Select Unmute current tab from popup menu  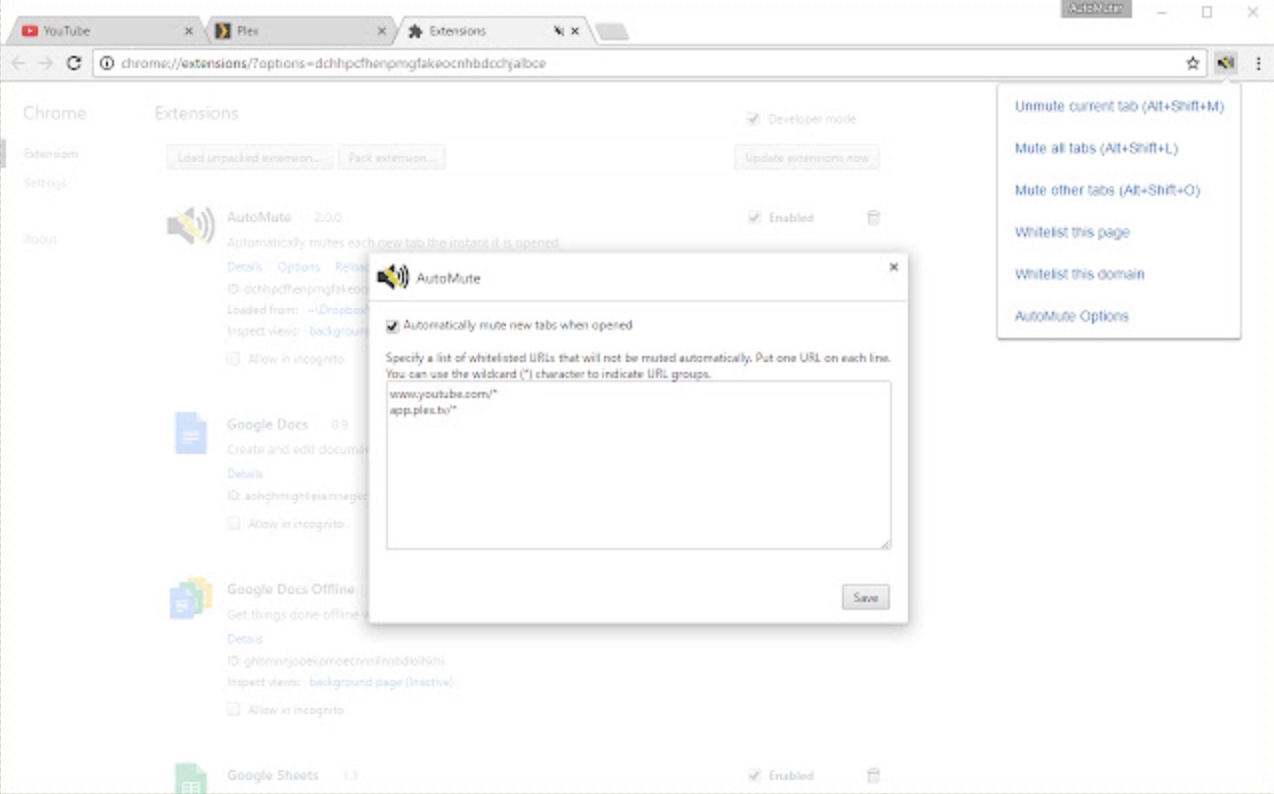1118,106
